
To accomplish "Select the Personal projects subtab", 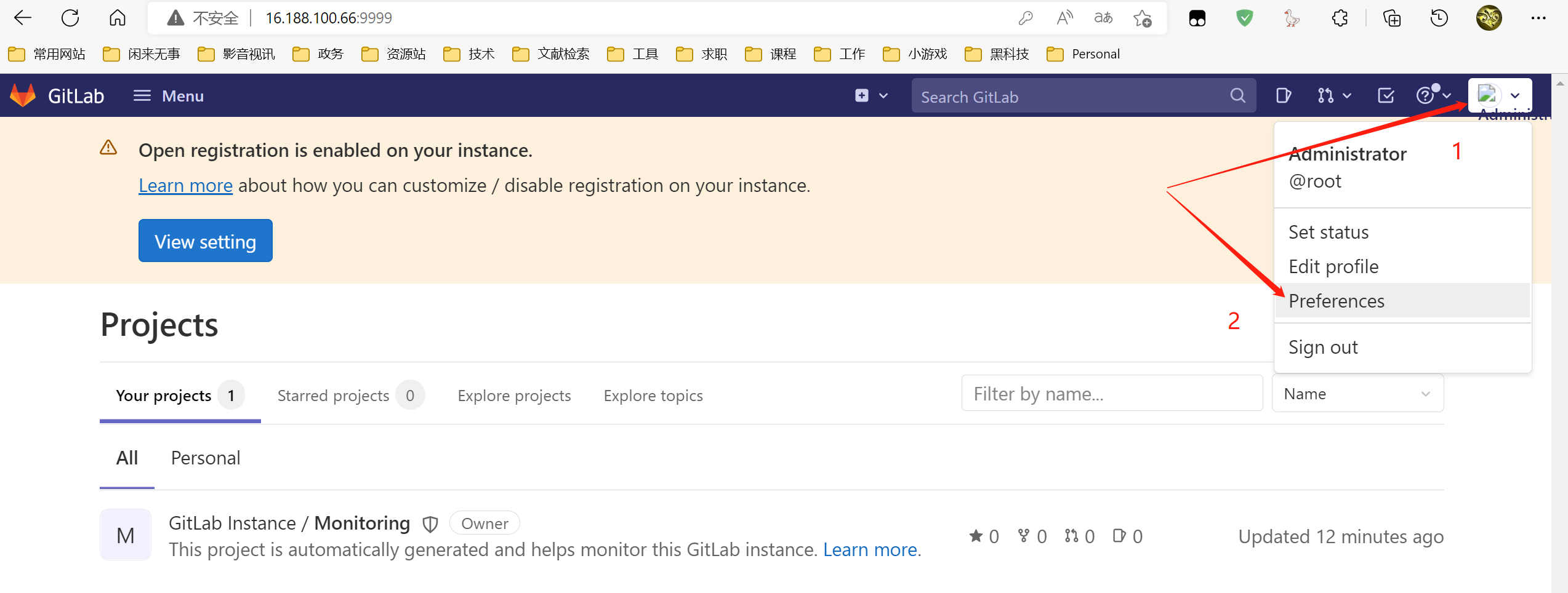I will pyautogui.click(x=206, y=458).
